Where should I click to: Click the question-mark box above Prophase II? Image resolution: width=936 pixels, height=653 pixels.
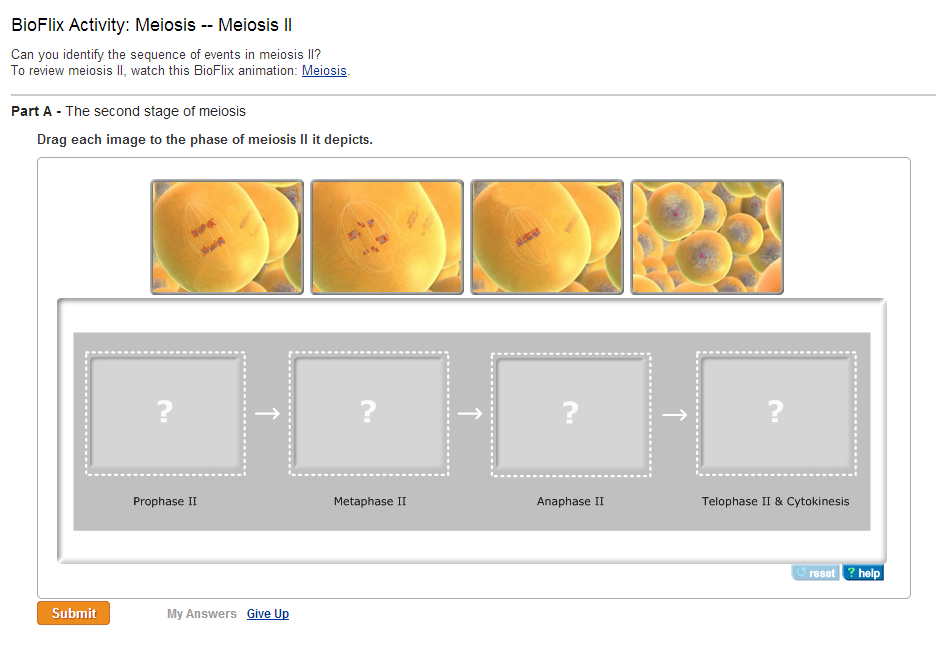(165, 413)
